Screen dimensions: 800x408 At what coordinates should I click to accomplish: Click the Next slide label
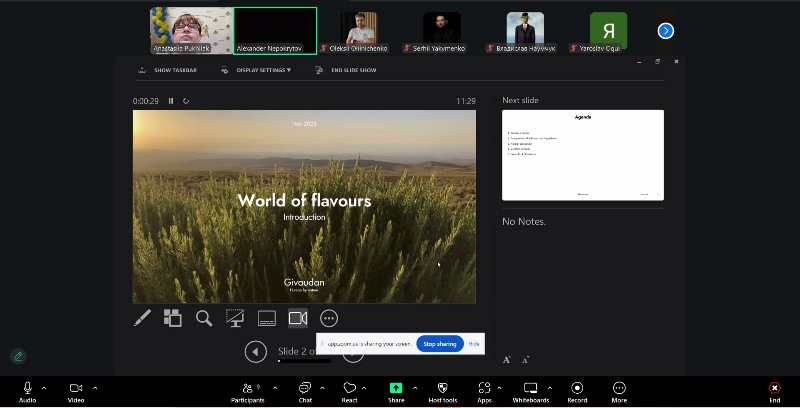coord(520,100)
